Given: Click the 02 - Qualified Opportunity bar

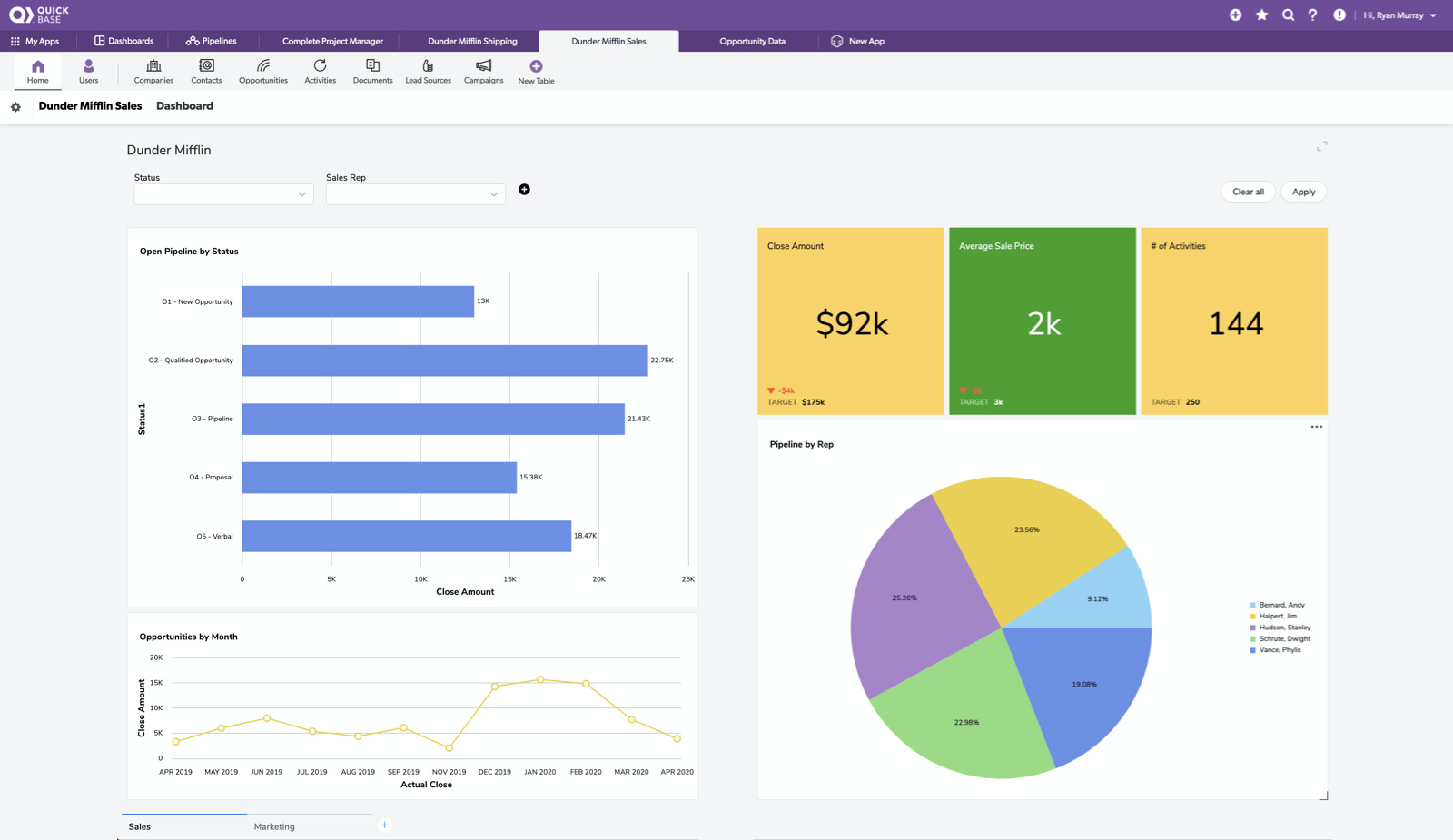Looking at the screenshot, I should pos(445,361).
